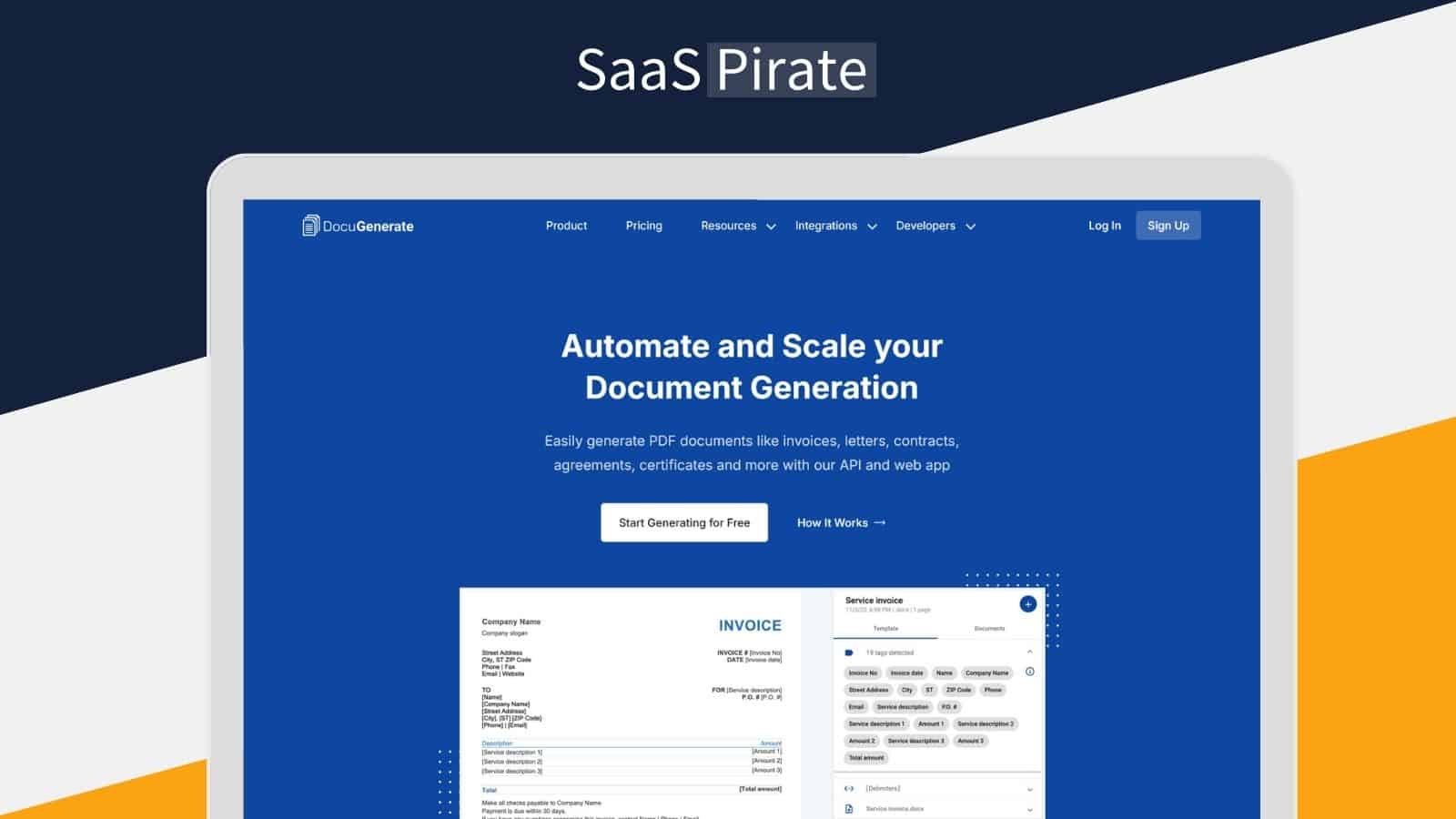Click the Sign Up button
The image size is (1456, 819).
pos(1168,226)
